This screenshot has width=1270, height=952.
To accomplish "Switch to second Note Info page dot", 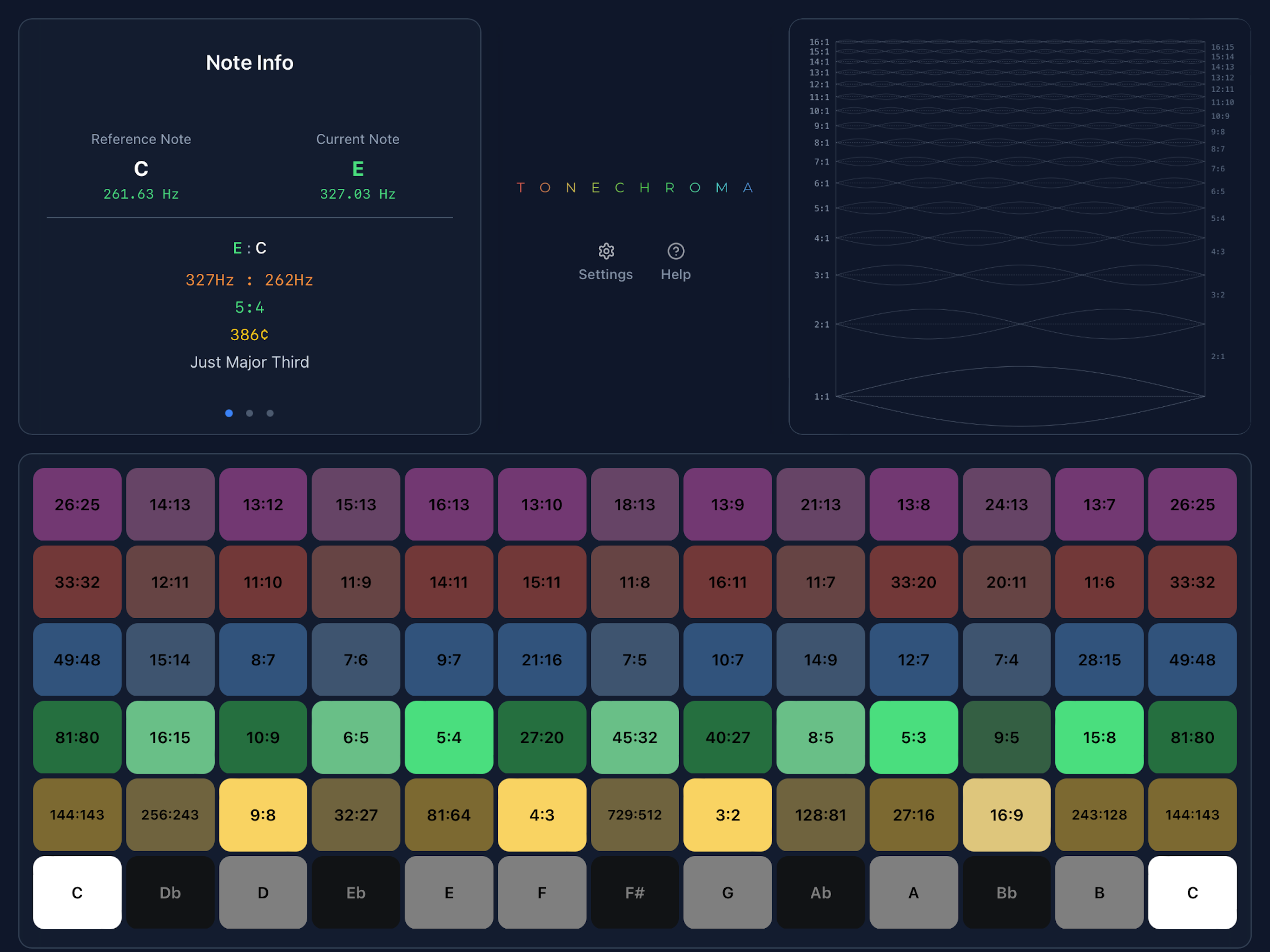I will 250,413.
